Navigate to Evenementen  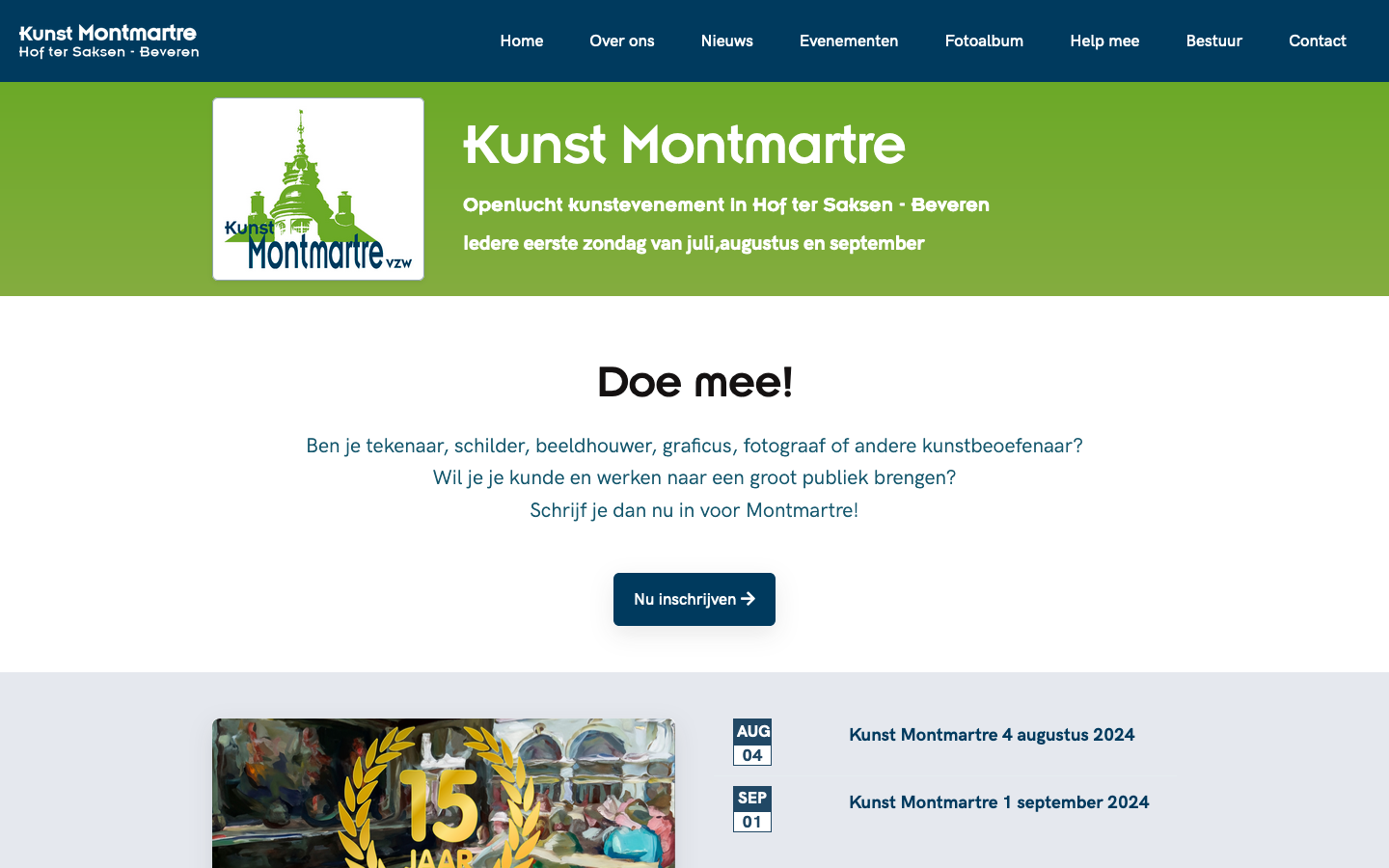coord(849,41)
